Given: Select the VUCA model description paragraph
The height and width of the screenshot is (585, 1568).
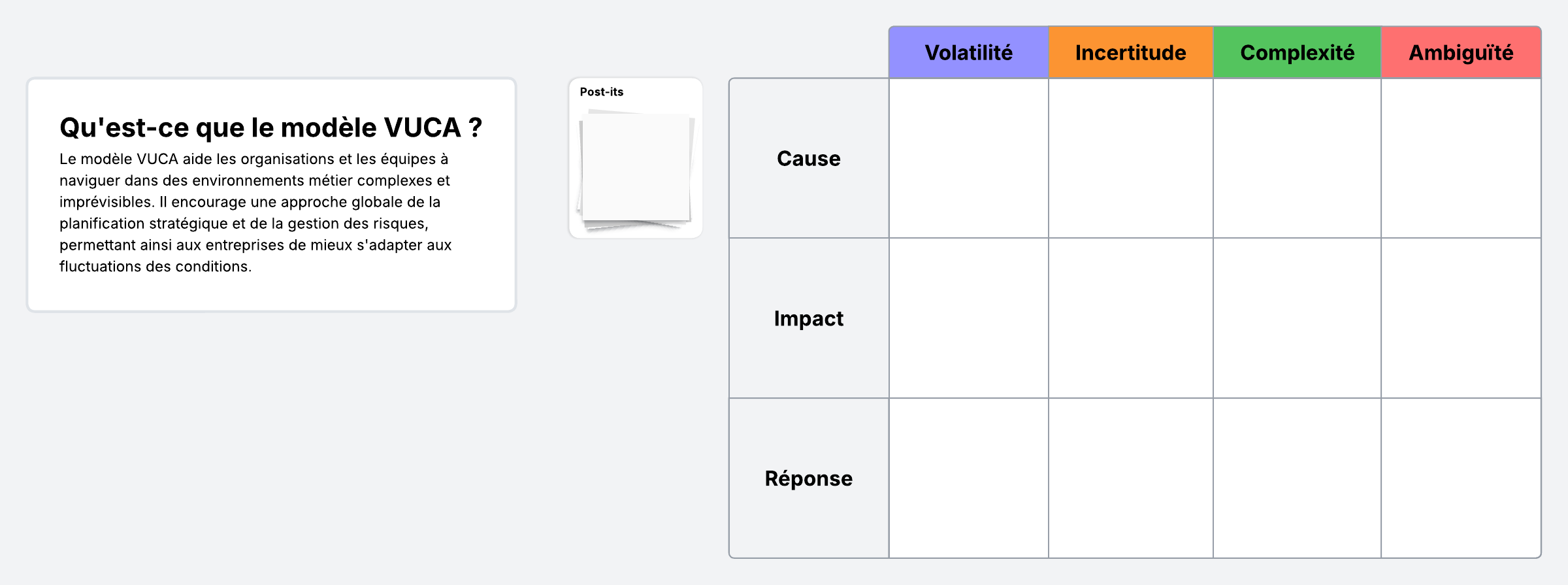Looking at the screenshot, I should click(255, 212).
